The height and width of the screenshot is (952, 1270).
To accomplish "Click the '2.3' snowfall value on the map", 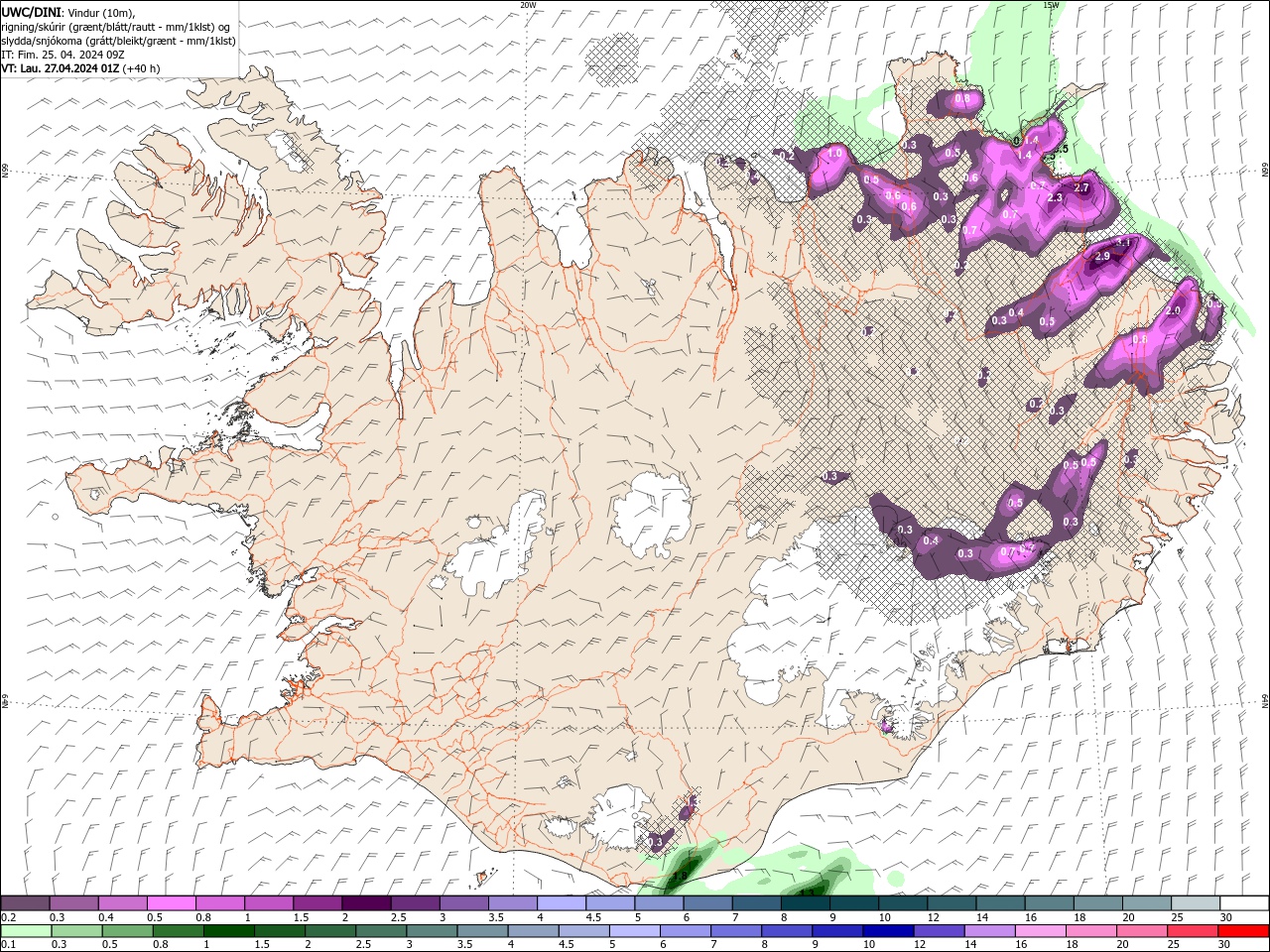I will 1054,197.
